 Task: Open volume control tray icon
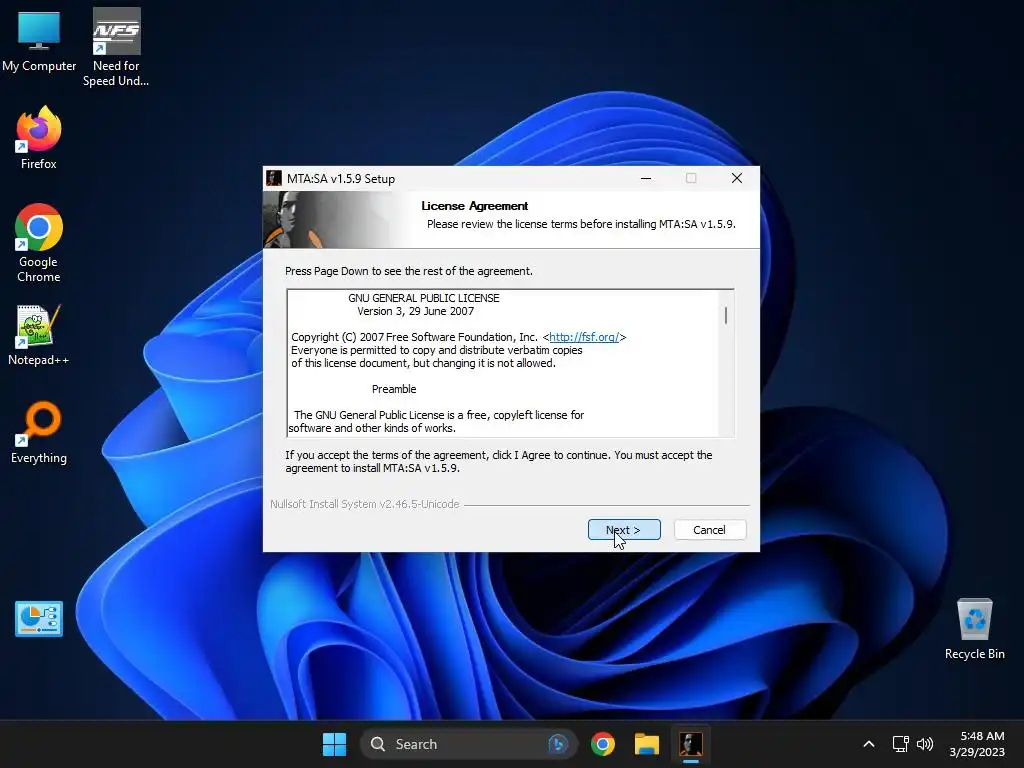tap(925, 744)
